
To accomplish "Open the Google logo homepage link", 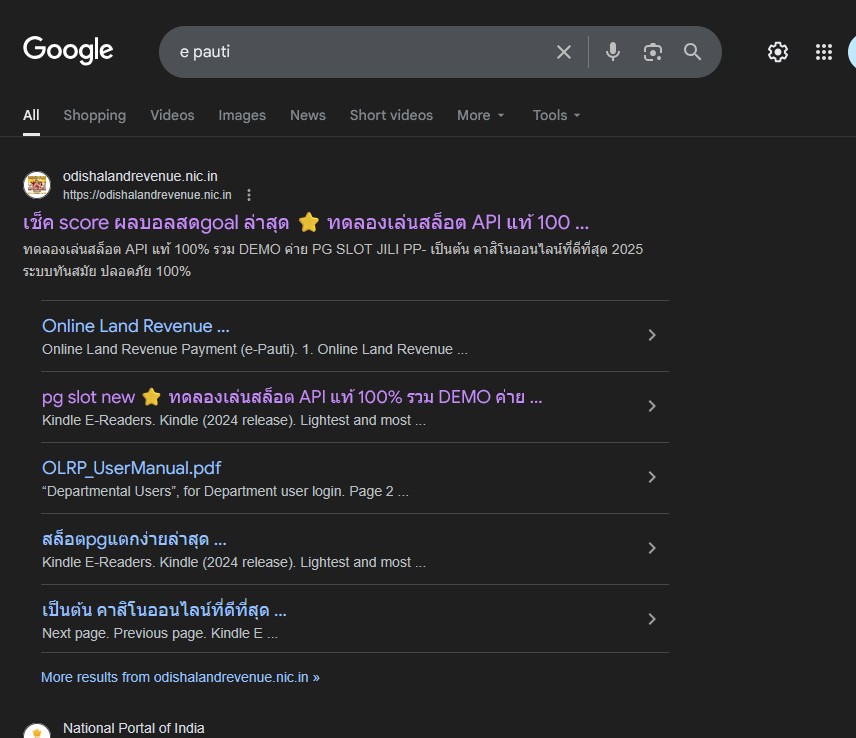I will [68, 50].
